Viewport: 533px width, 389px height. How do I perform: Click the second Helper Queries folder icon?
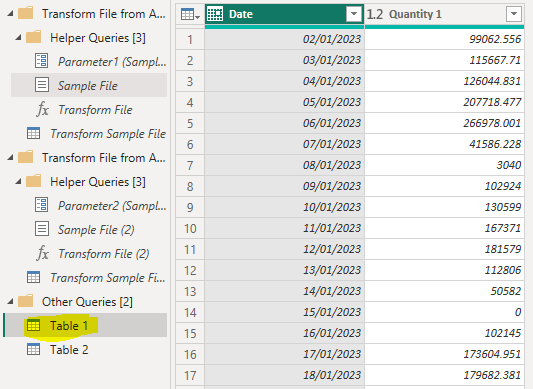[x=33, y=181]
